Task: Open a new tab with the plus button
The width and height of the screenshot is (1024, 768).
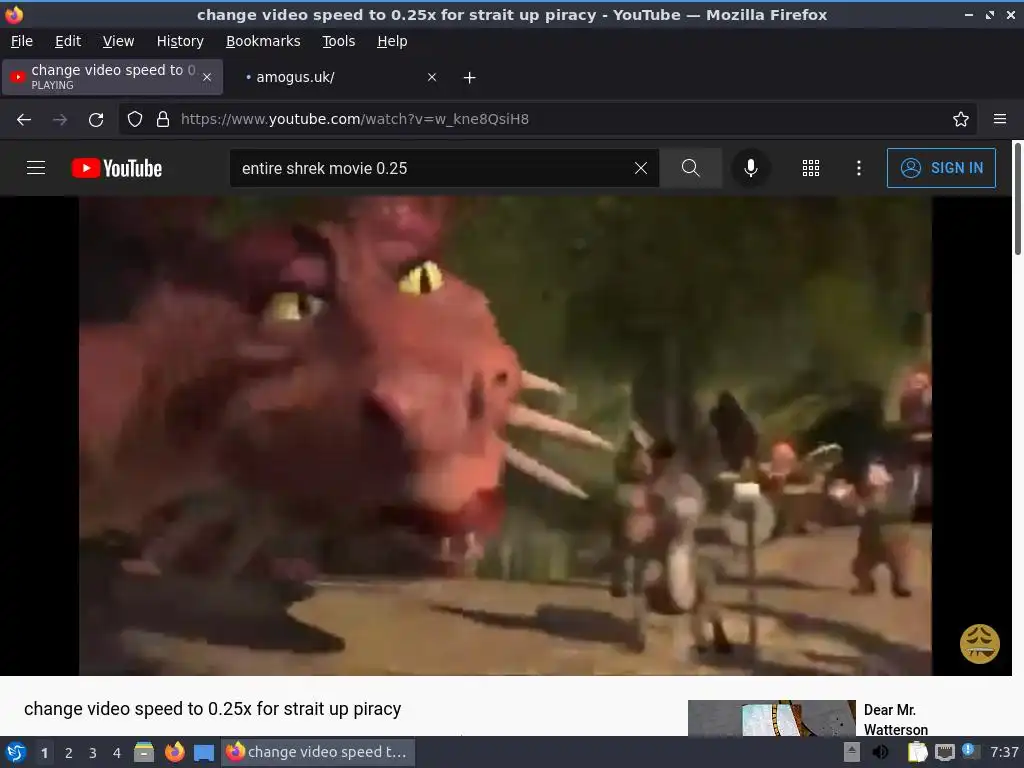Action: click(x=470, y=78)
